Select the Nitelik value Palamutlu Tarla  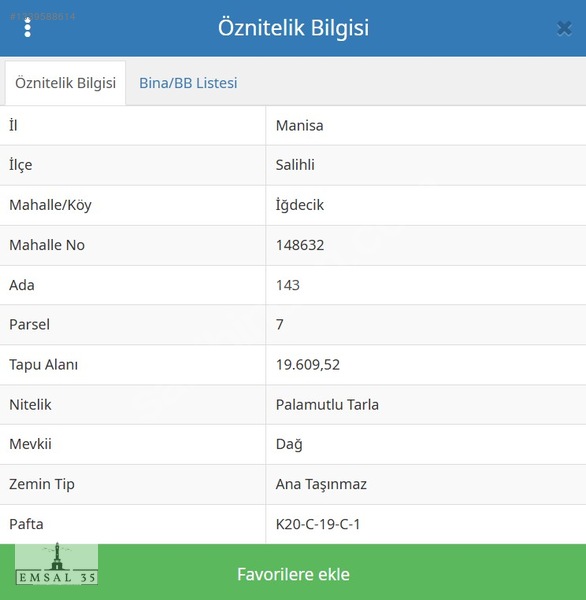327,405
